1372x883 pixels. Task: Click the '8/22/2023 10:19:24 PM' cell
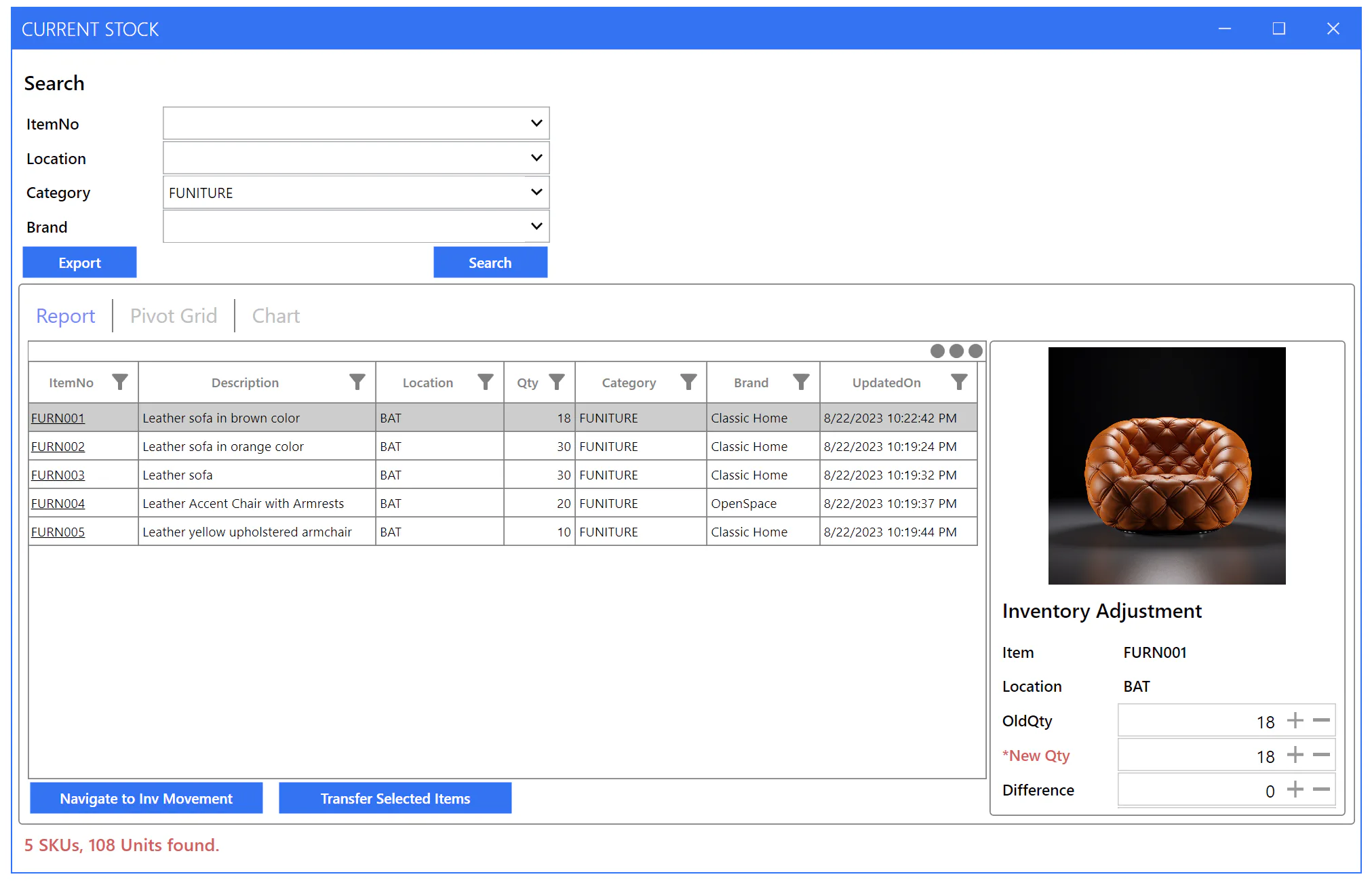pyautogui.click(x=899, y=447)
